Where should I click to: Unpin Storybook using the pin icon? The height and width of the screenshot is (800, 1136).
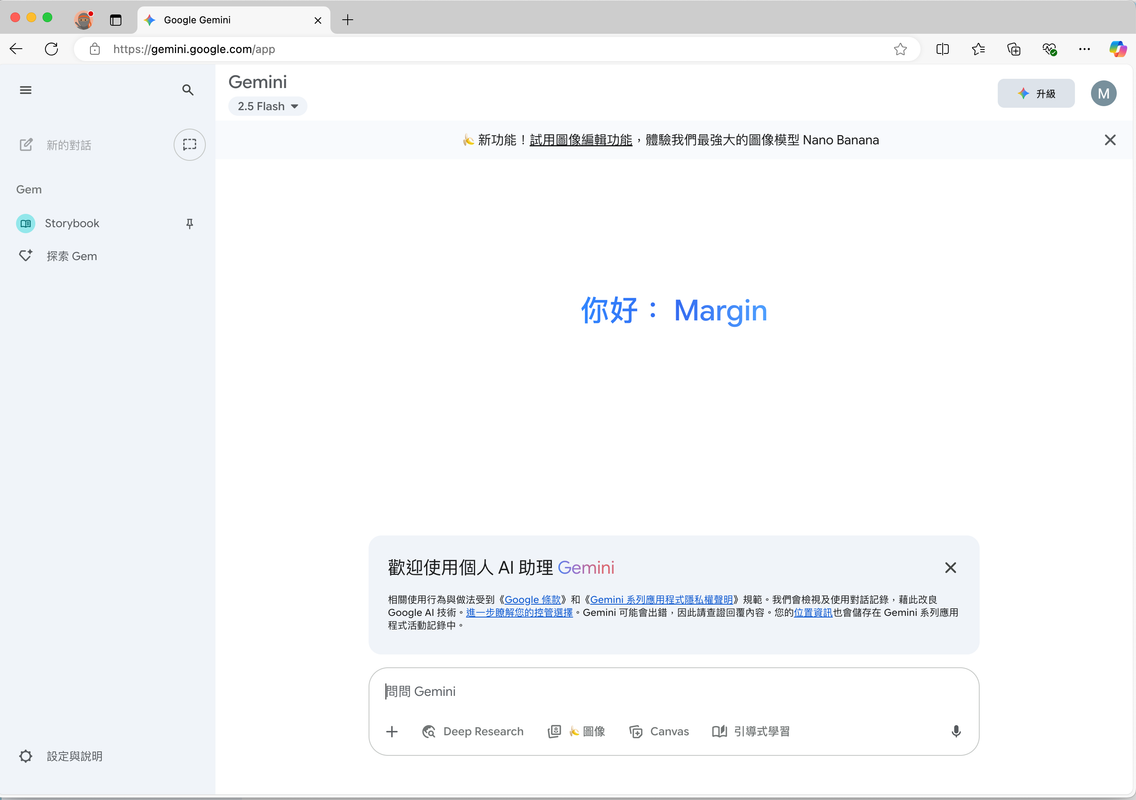pyautogui.click(x=190, y=224)
